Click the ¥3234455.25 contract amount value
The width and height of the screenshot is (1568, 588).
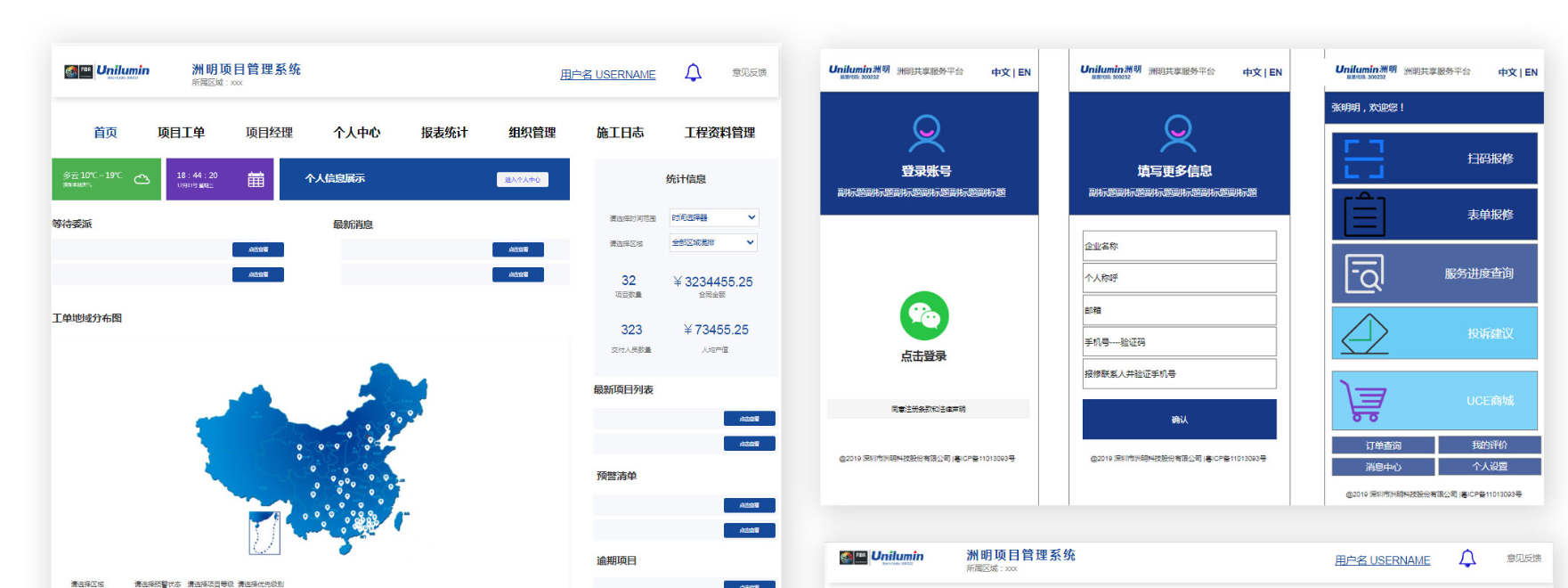[712, 282]
